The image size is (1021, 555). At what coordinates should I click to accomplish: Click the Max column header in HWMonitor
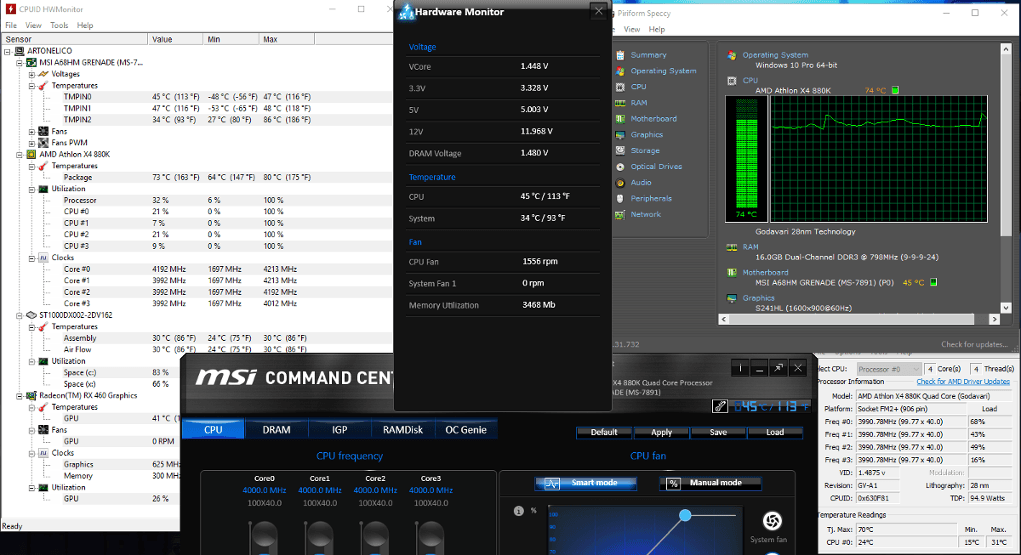point(287,39)
